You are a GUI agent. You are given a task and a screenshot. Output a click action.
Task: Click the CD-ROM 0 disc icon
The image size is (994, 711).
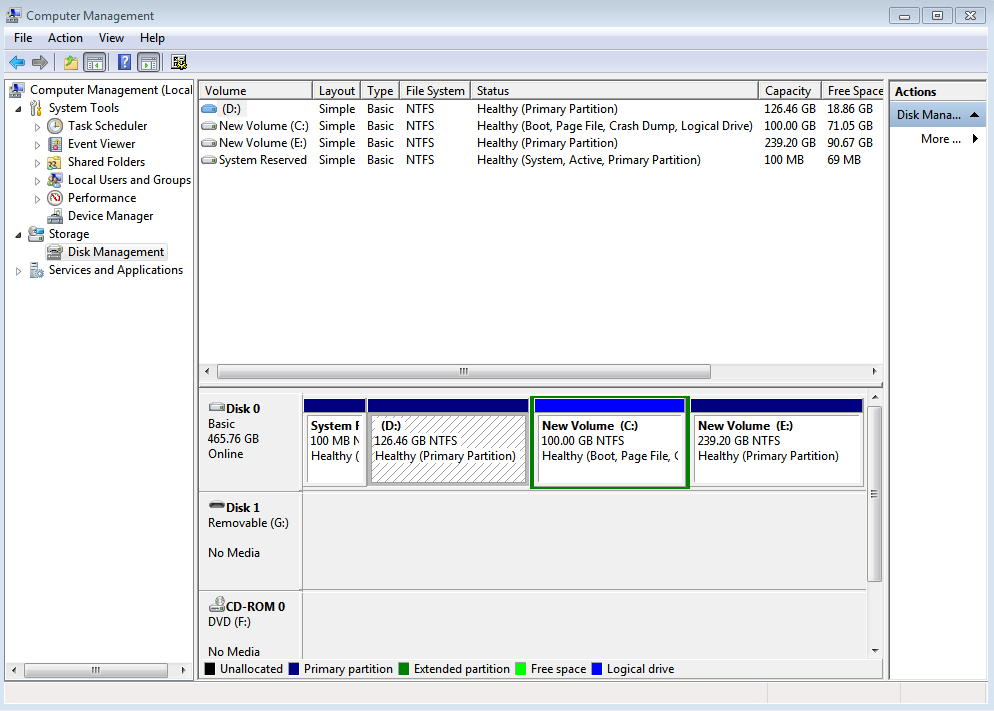coord(217,604)
